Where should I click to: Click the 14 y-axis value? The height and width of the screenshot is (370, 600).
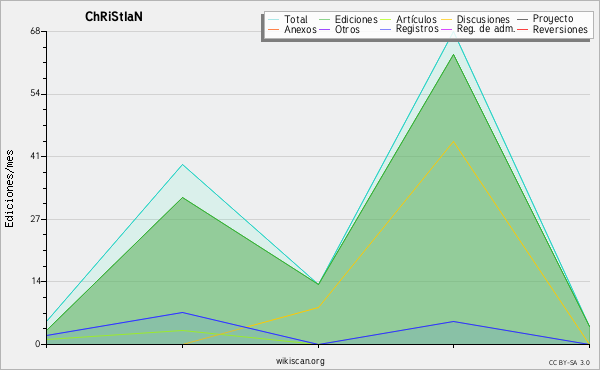tap(35, 281)
